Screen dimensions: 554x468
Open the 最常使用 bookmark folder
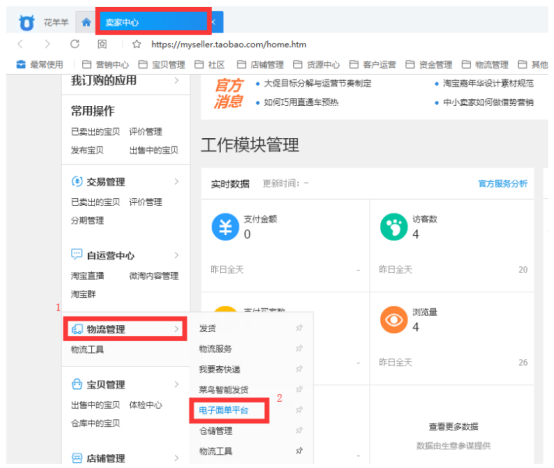coord(40,65)
